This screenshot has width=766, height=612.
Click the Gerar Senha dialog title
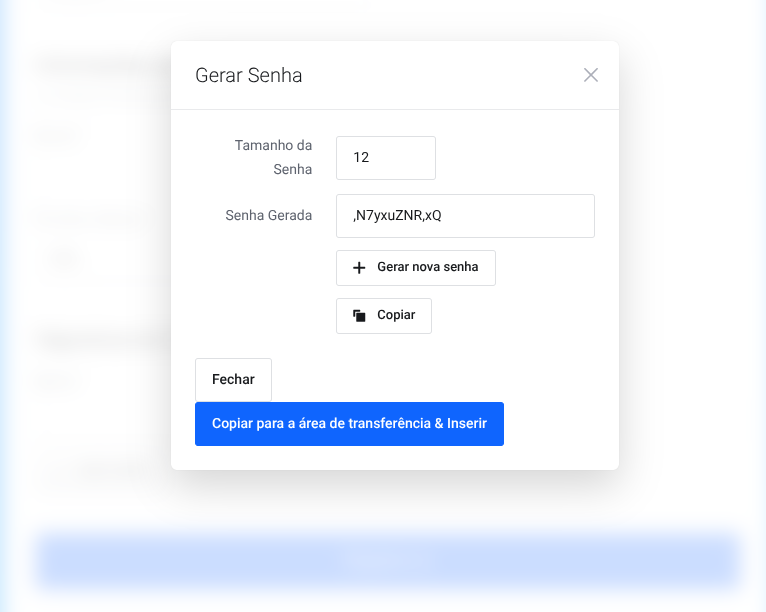249,75
